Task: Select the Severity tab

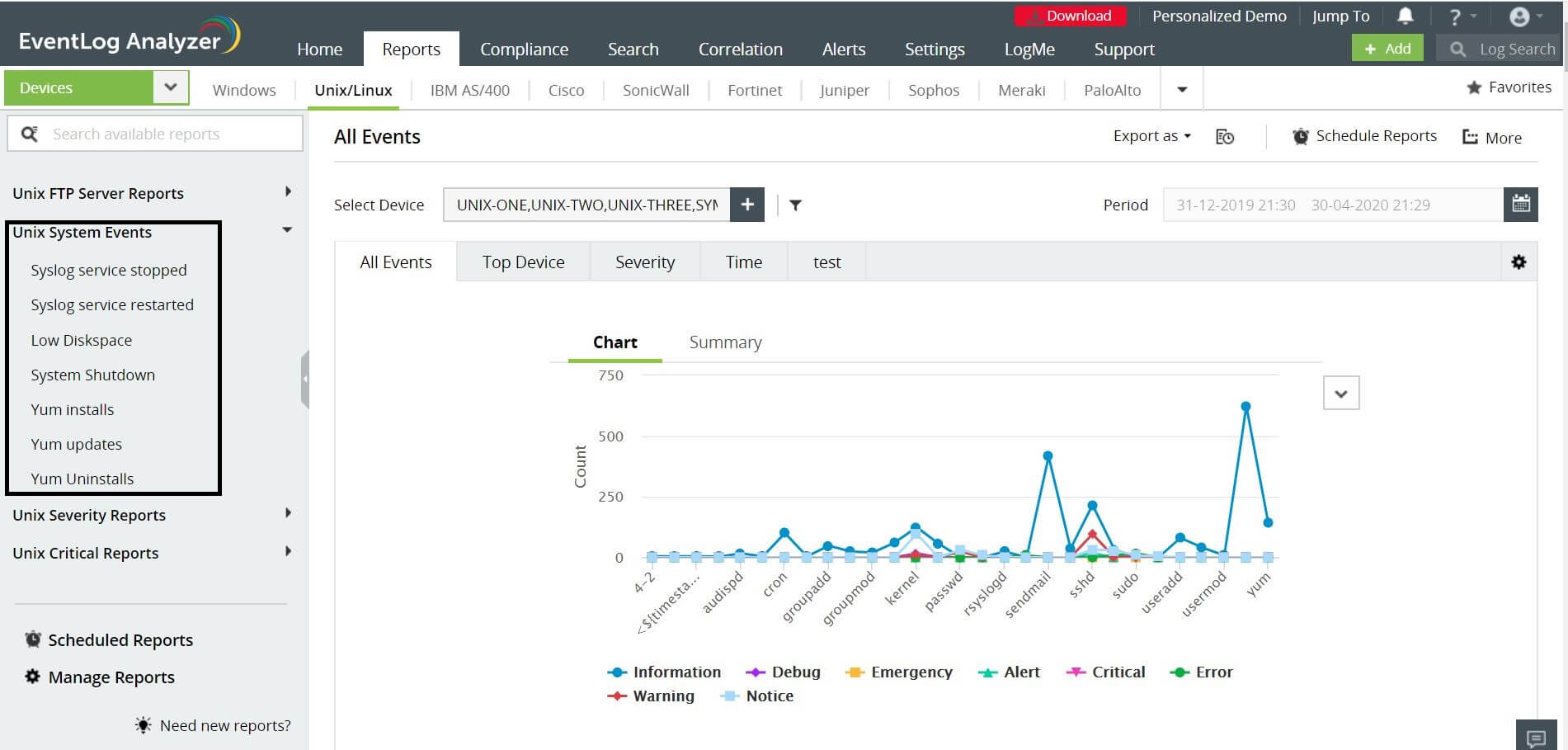Action: click(x=644, y=262)
